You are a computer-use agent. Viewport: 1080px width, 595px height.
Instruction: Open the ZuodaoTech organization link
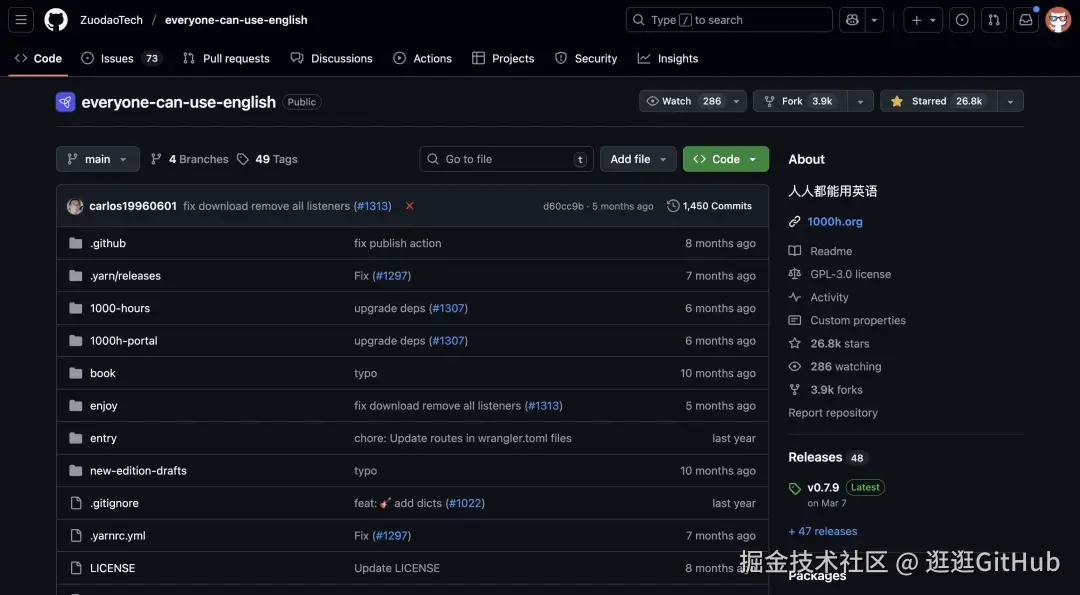(x=112, y=20)
